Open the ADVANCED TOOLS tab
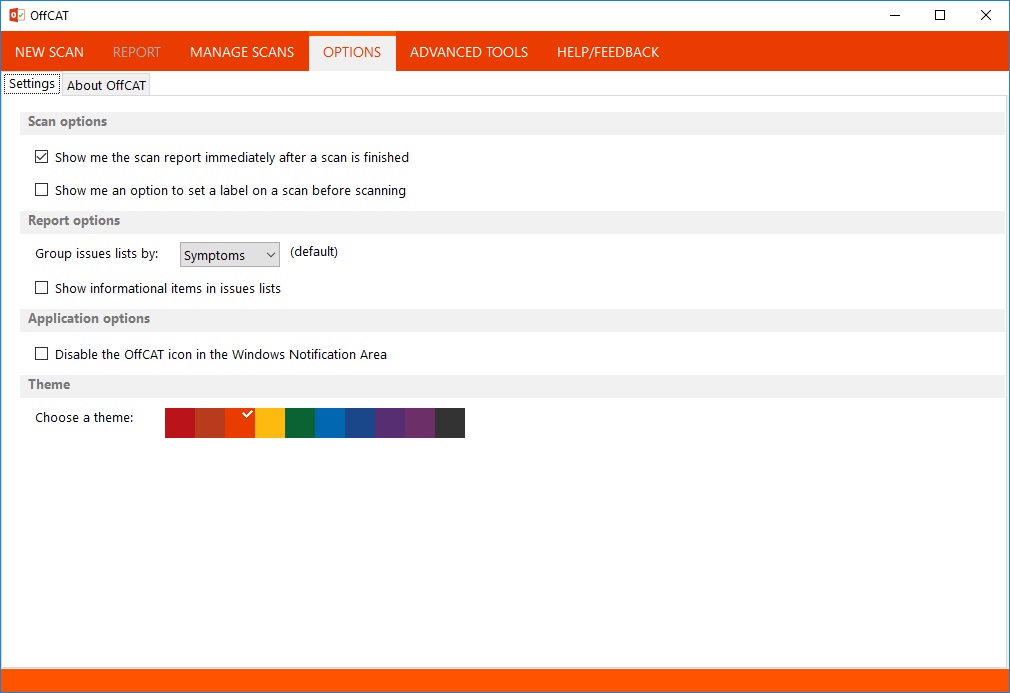Image resolution: width=1010 pixels, height=693 pixels. [x=468, y=52]
